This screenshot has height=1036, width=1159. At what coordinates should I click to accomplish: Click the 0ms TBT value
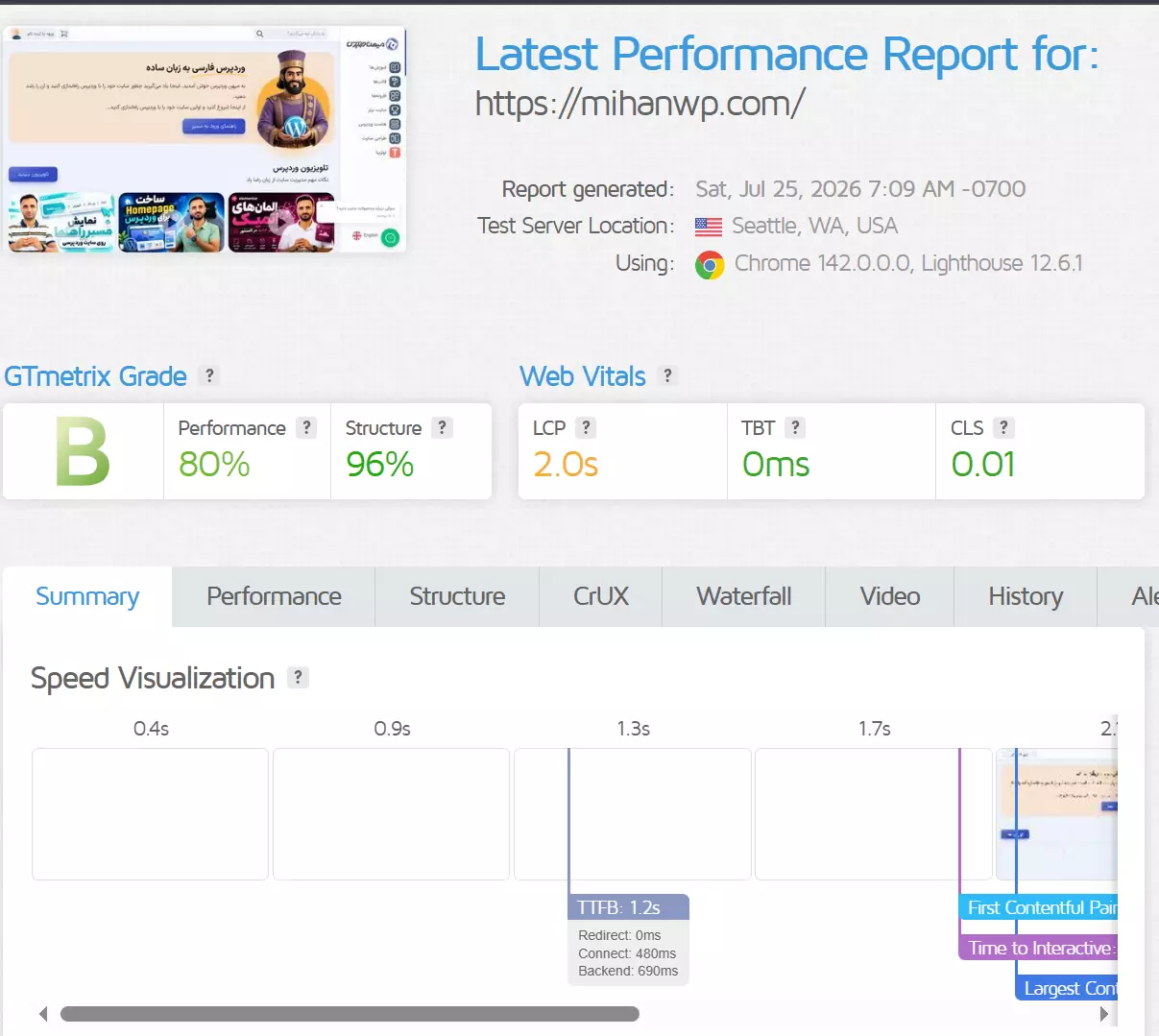coord(776,465)
